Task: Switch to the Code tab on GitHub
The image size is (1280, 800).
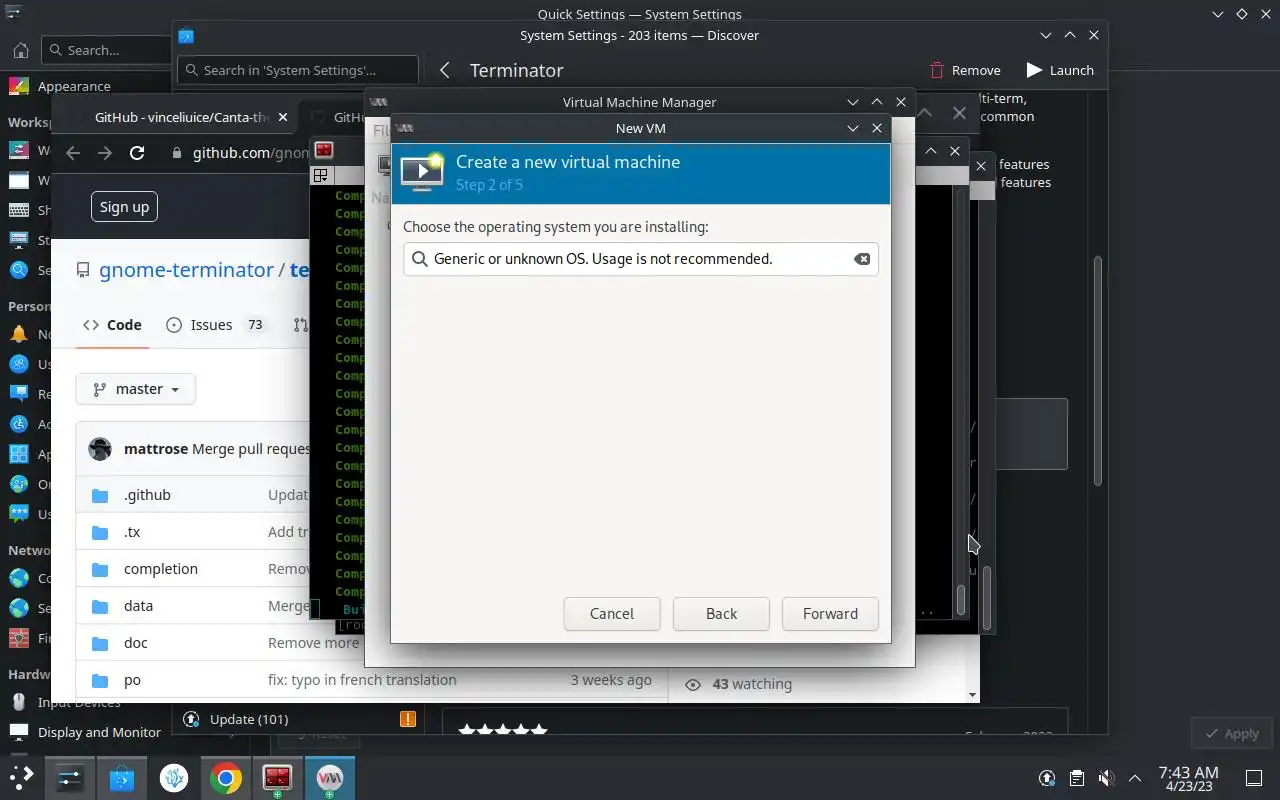Action: click(112, 325)
